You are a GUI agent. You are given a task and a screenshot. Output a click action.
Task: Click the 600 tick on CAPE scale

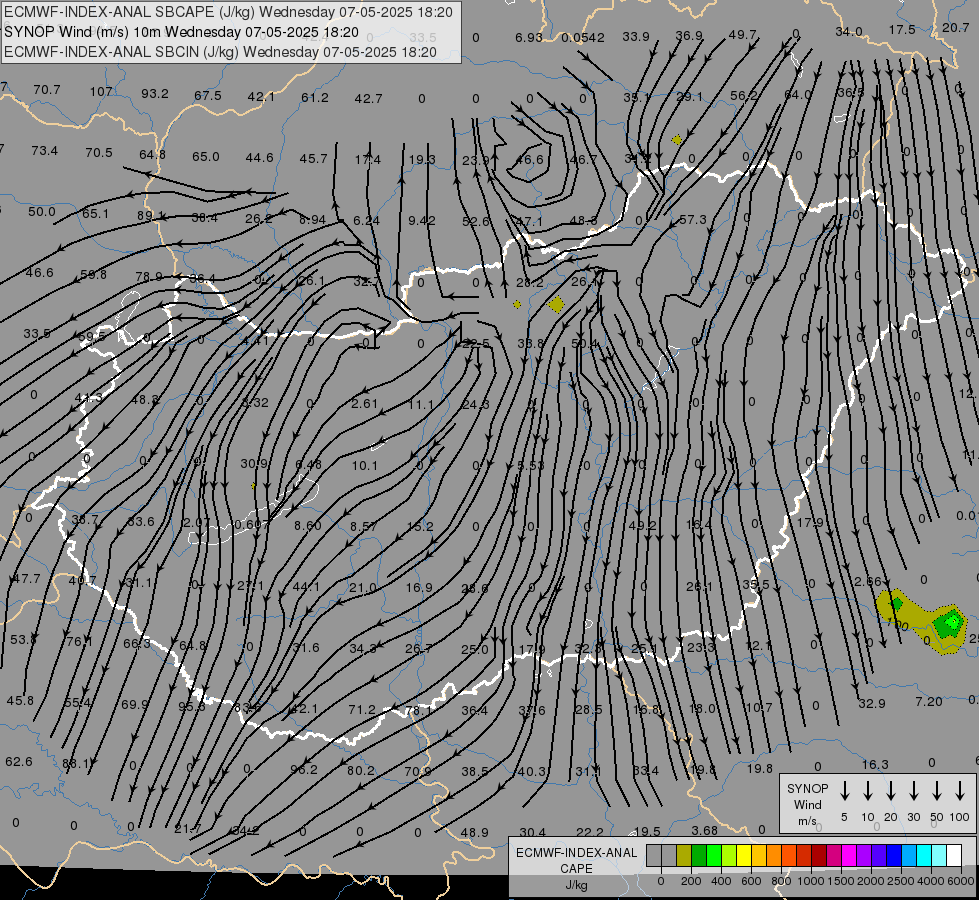click(x=751, y=881)
